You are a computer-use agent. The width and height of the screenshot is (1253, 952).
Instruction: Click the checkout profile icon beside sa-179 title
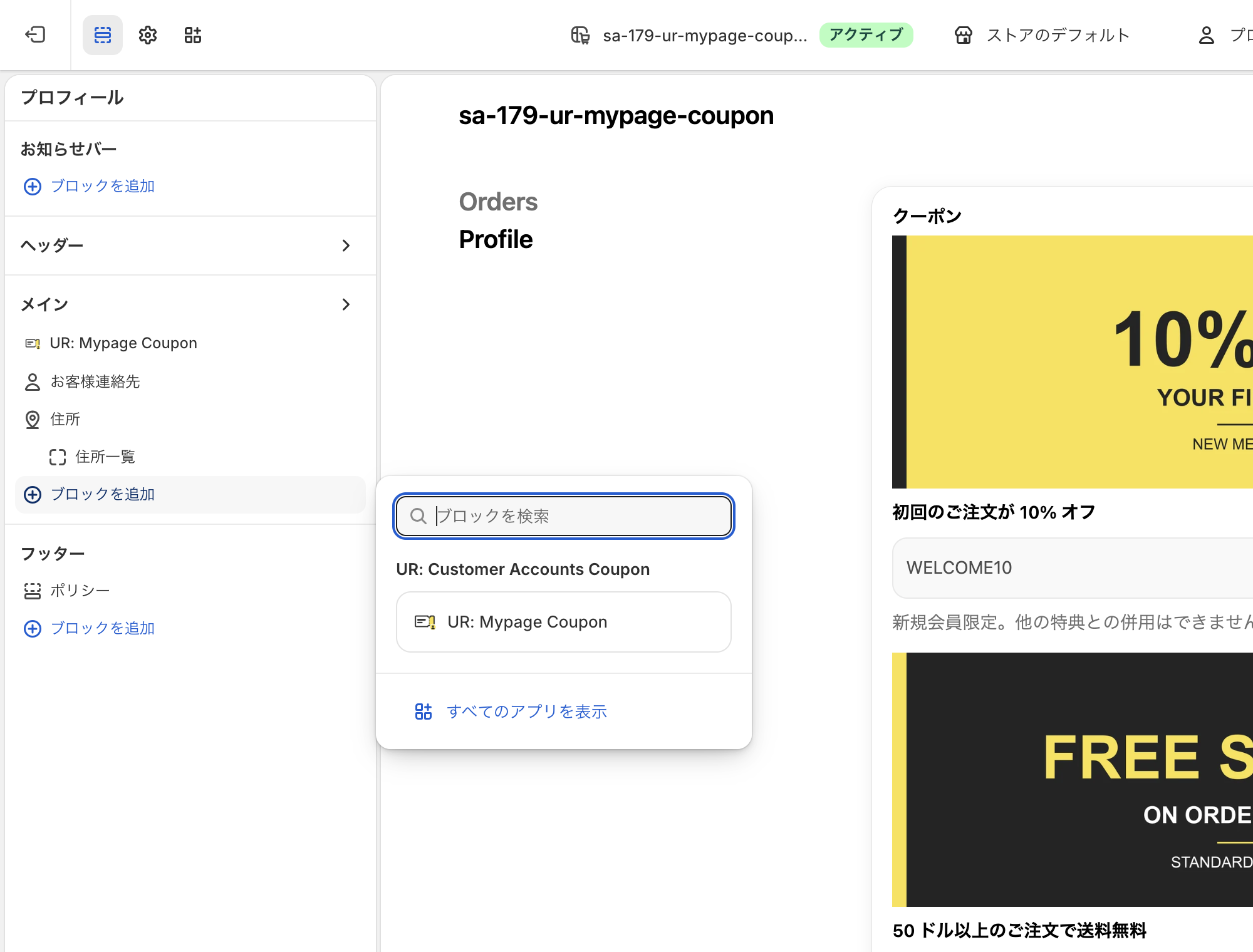pyautogui.click(x=580, y=35)
